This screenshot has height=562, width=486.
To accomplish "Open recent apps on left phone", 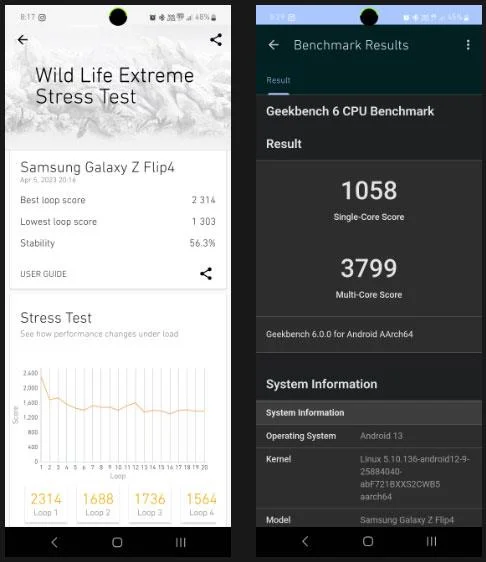I will click(181, 542).
